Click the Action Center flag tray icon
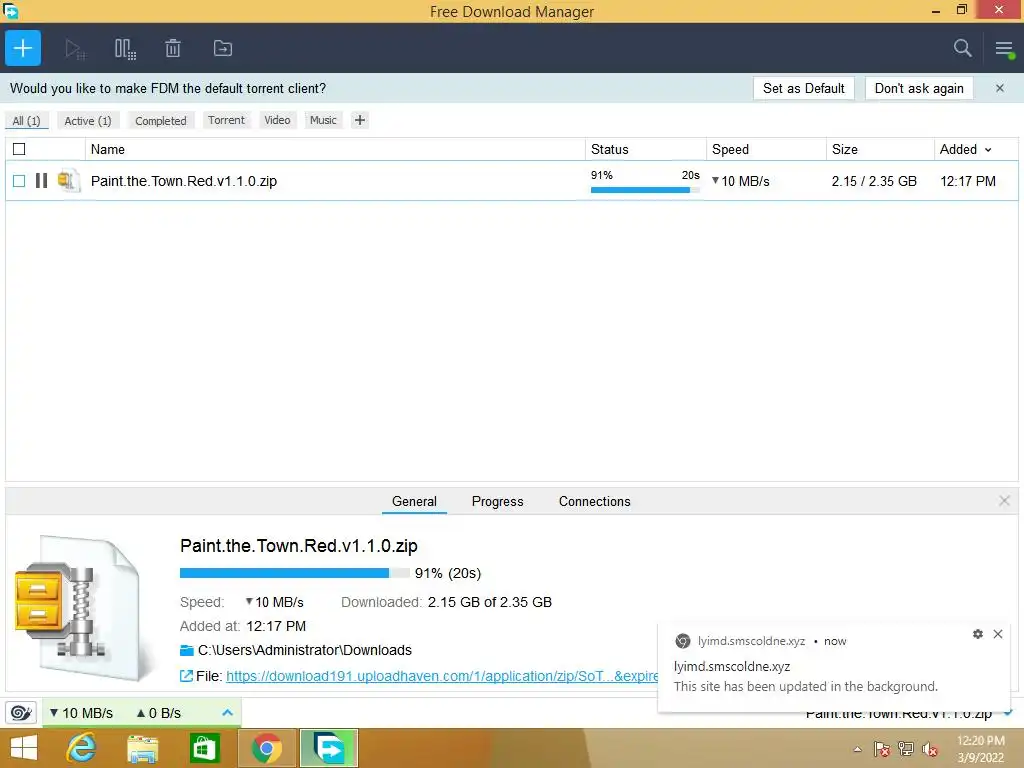Viewport: 1024px width, 768px height. (x=882, y=749)
